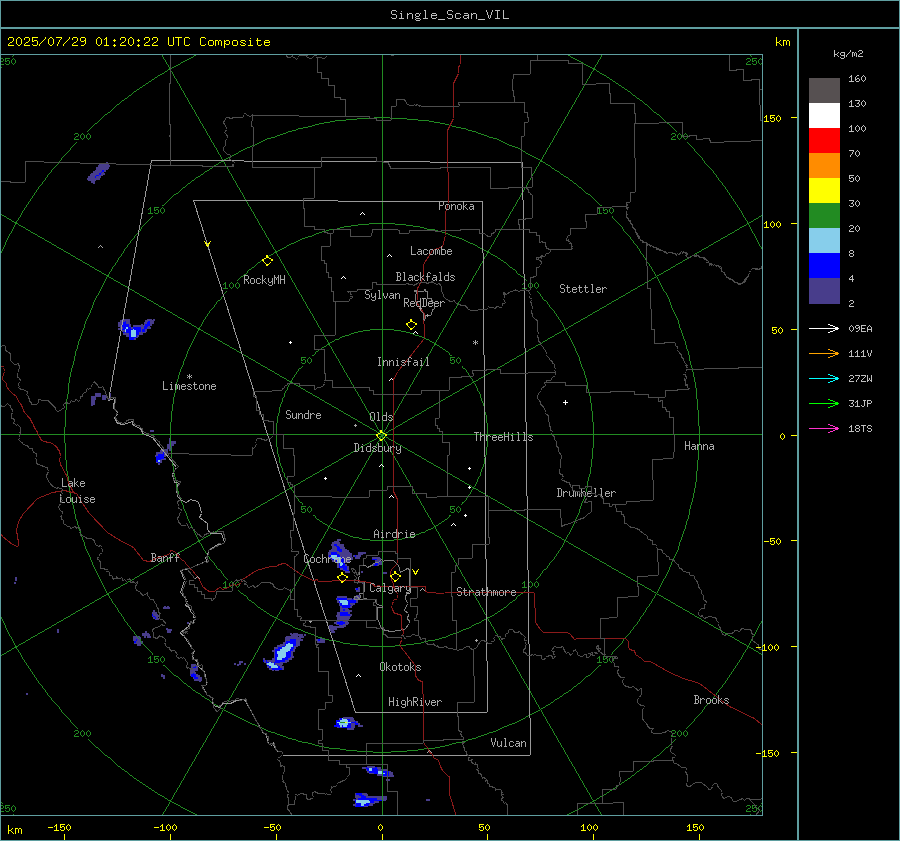Click the yellow diamond marker above Calgary
The height and width of the screenshot is (841, 900).
pyautogui.click(x=395, y=576)
